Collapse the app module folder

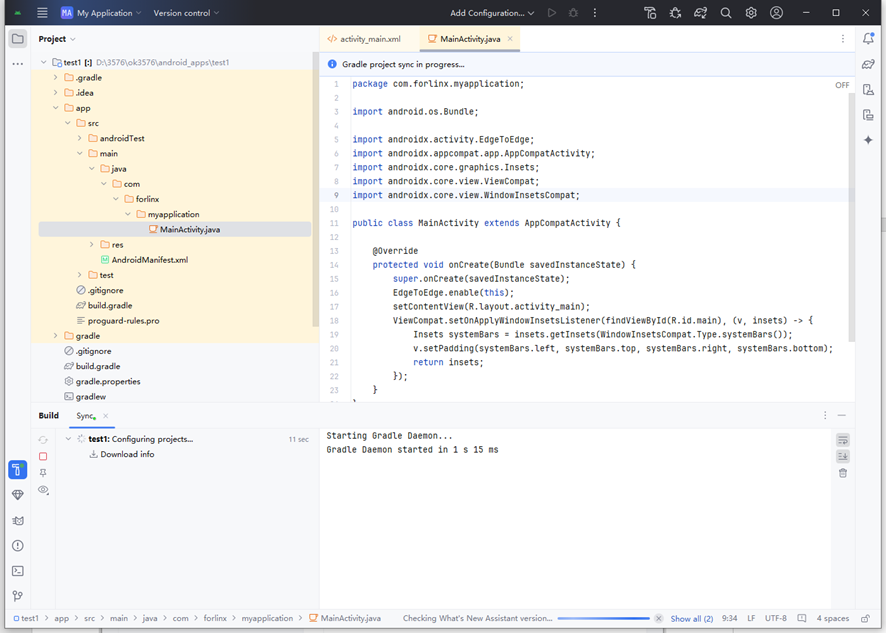pos(55,108)
